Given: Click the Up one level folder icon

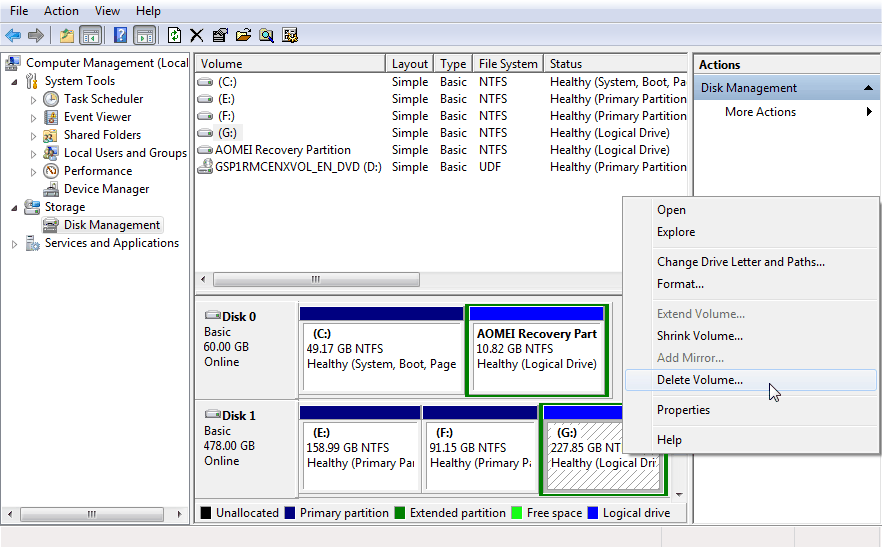Looking at the screenshot, I should tap(67, 35).
